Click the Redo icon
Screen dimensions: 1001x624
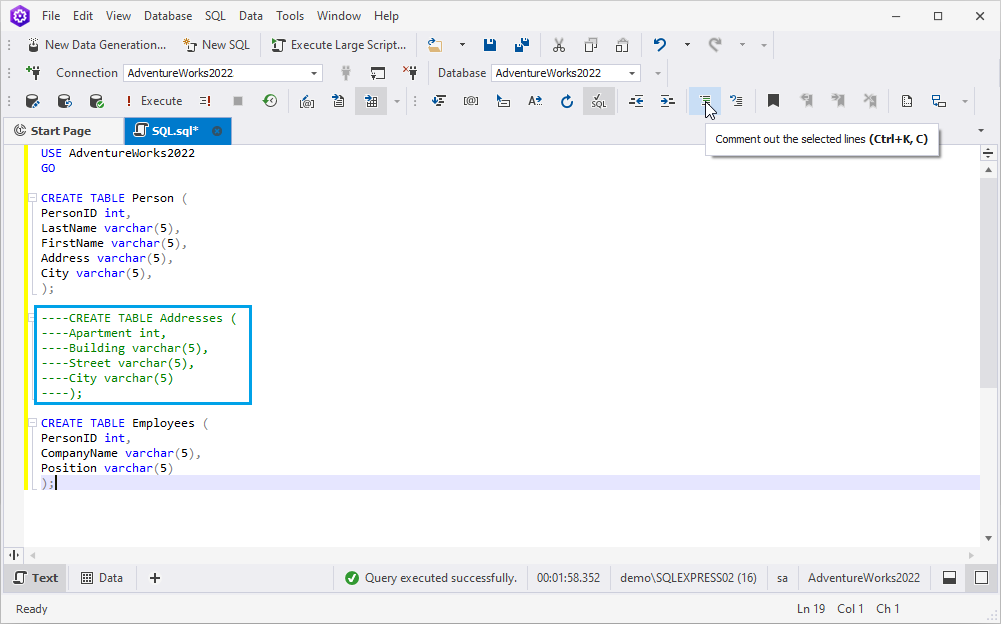point(715,45)
